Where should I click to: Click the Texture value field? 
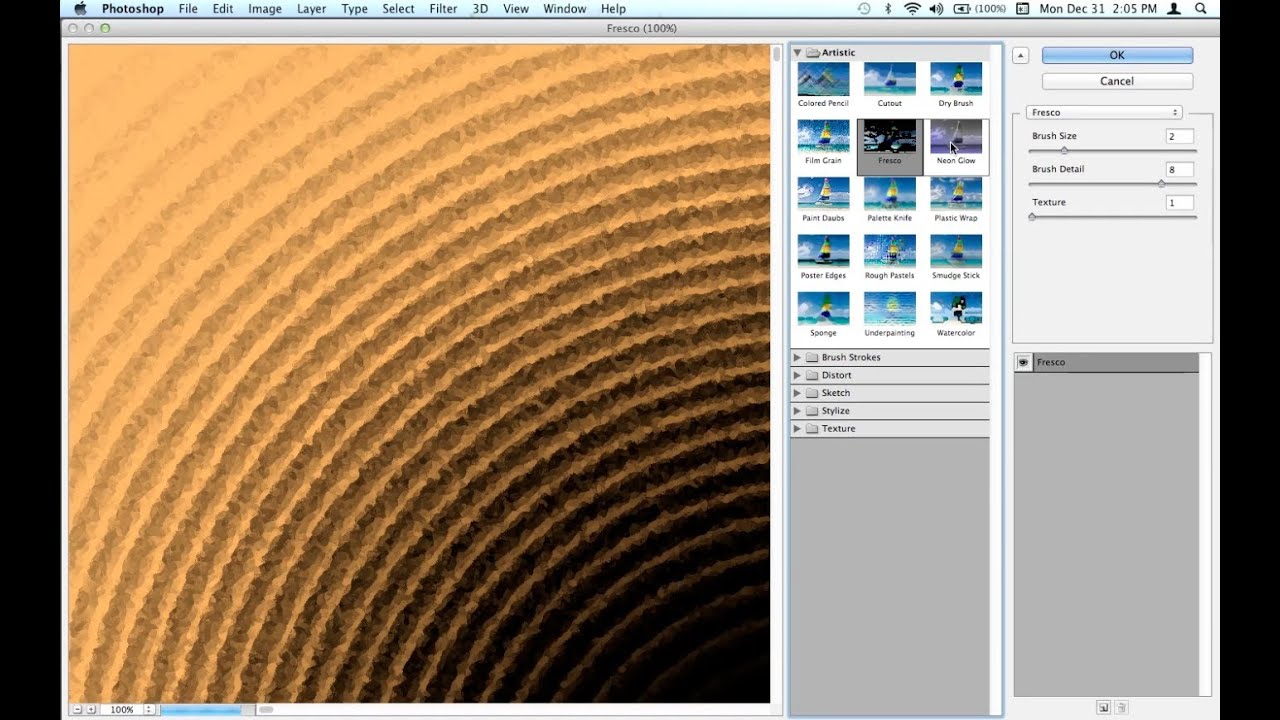click(1179, 202)
